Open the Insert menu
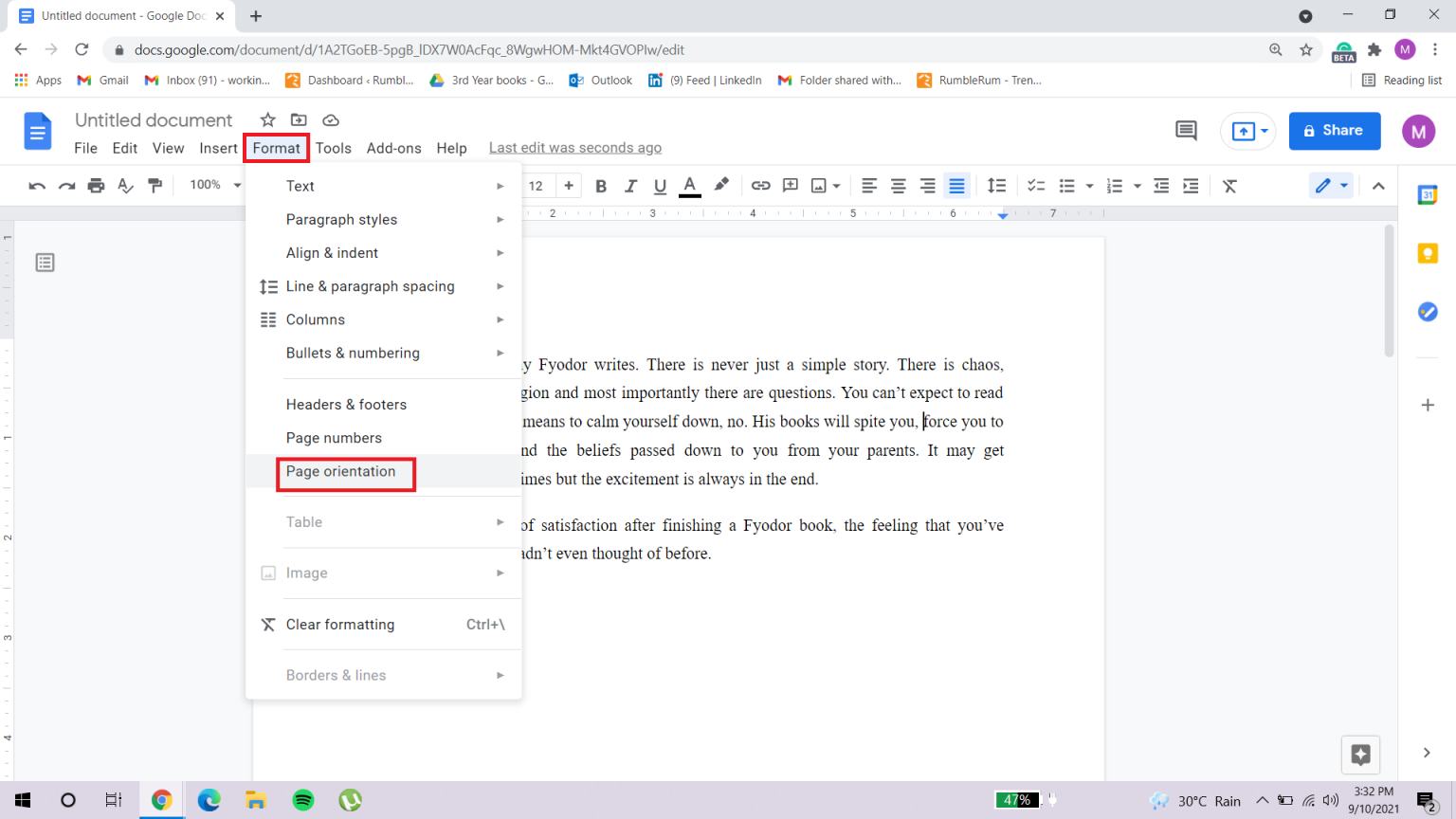Viewport: 1456px width, 819px height. click(x=218, y=148)
